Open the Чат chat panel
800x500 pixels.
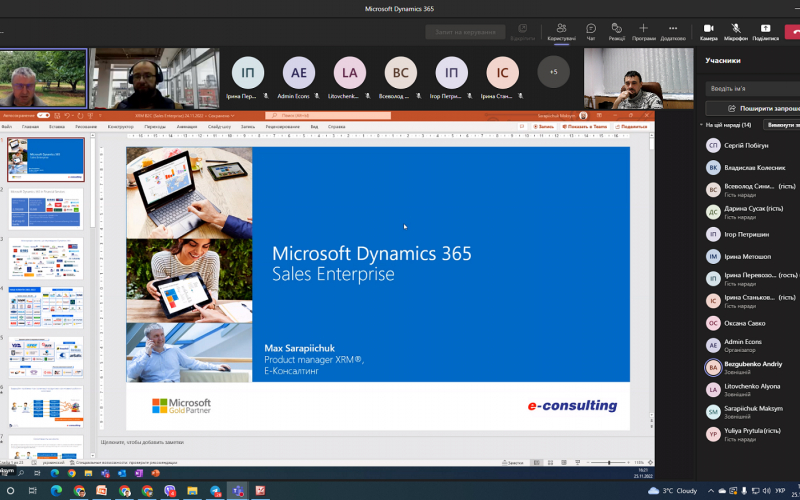pos(591,32)
